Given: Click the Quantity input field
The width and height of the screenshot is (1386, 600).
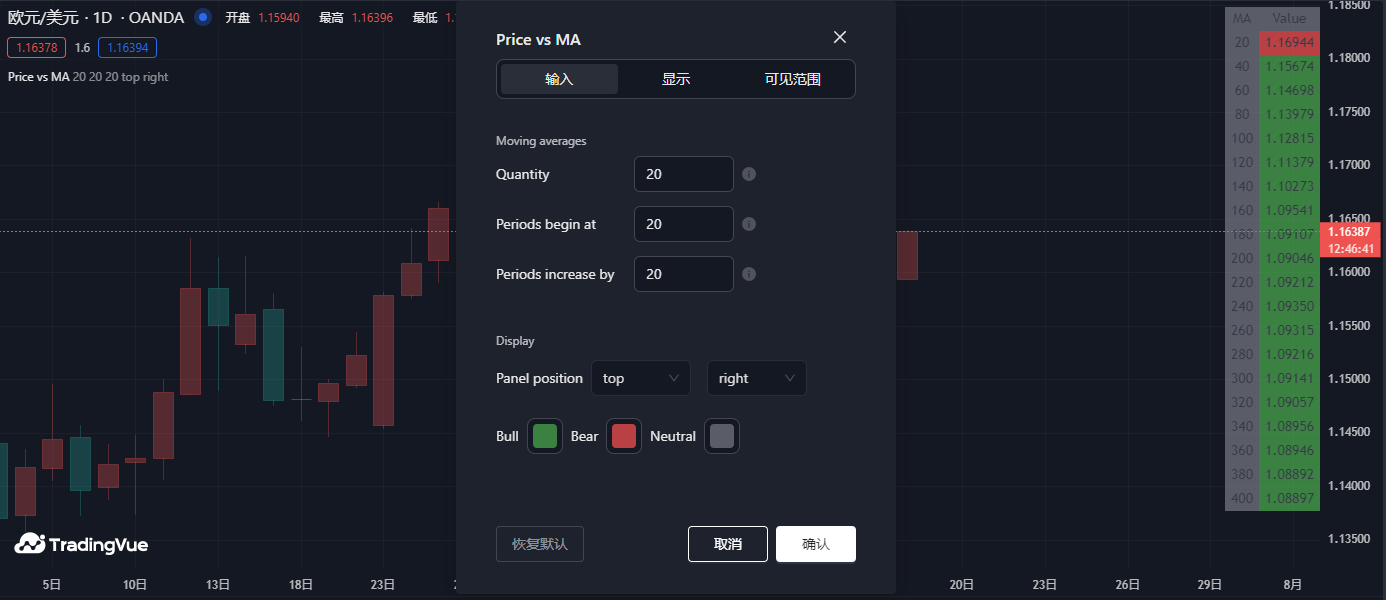Looking at the screenshot, I should click(684, 174).
